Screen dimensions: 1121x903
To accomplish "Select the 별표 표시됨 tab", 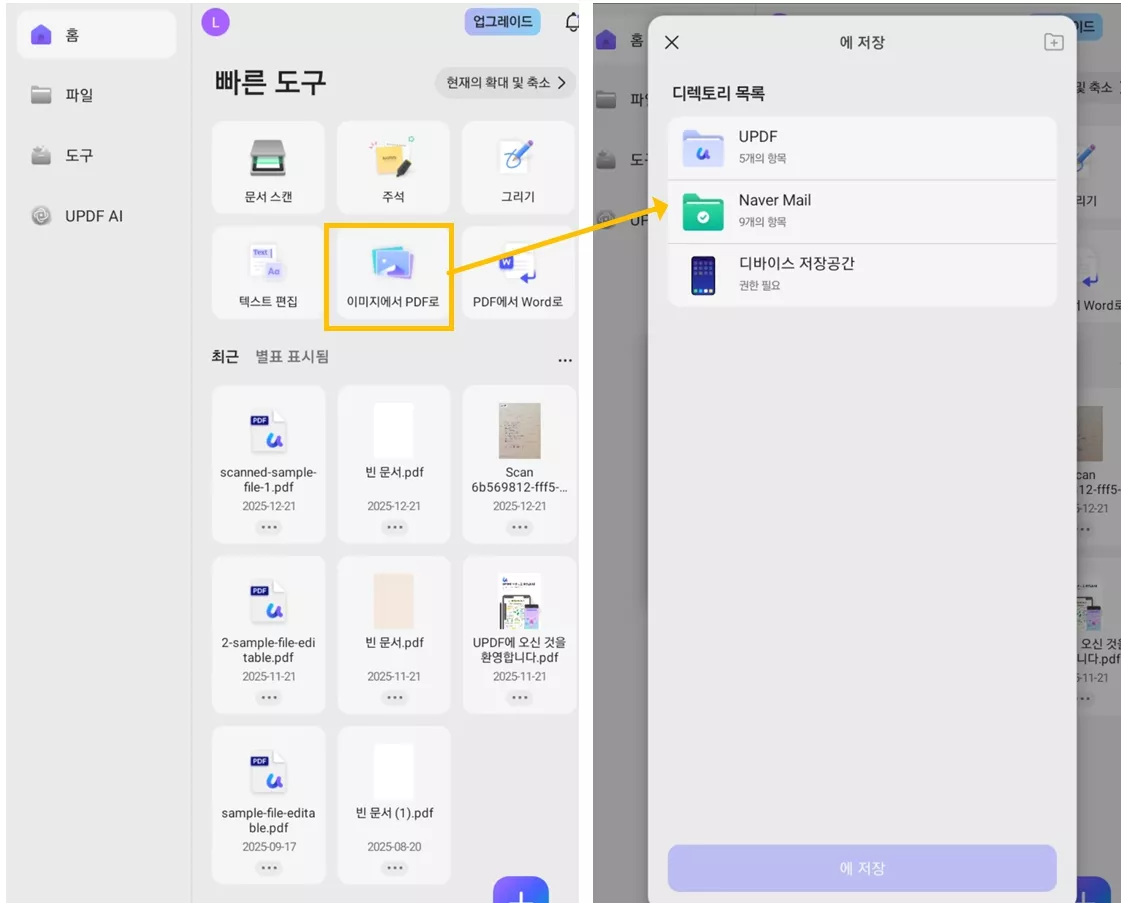I will coord(293,357).
